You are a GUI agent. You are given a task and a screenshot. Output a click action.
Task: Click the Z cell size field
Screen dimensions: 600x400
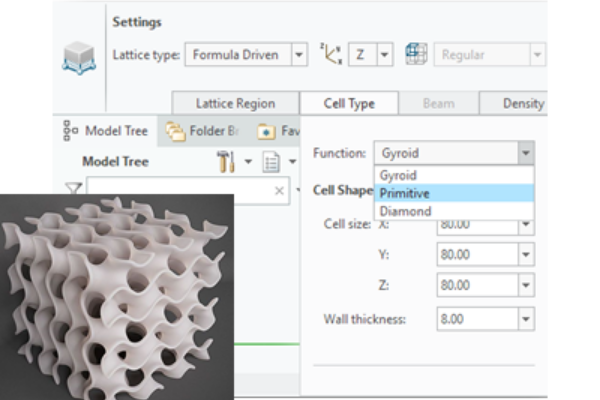476,287
